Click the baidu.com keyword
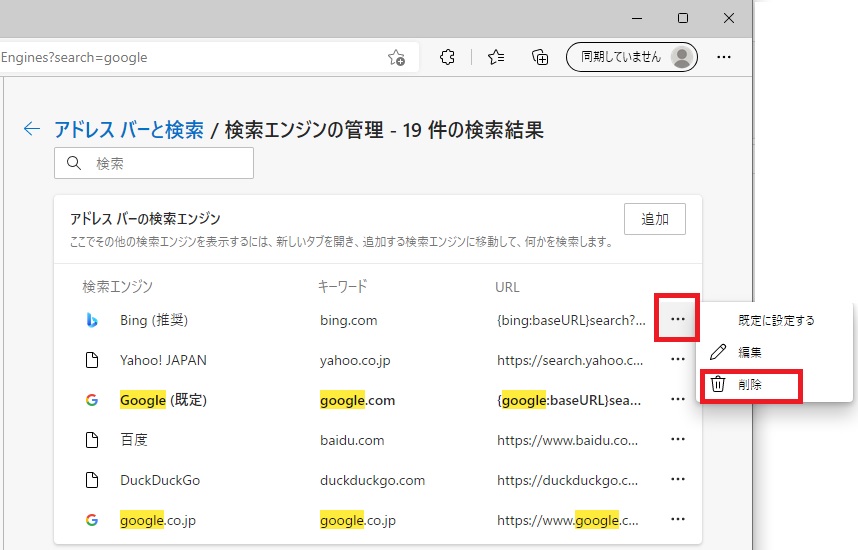This screenshot has width=858, height=550. [352, 440]
